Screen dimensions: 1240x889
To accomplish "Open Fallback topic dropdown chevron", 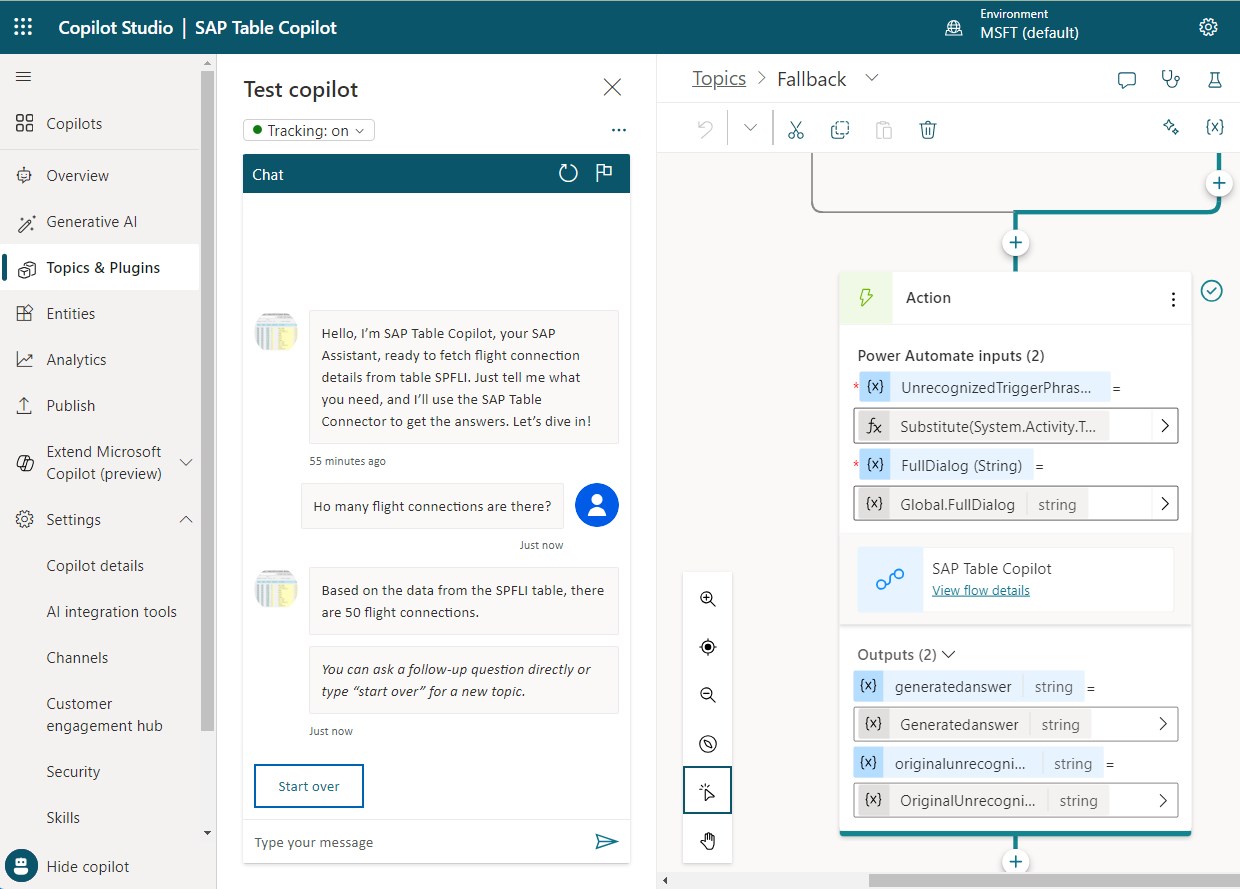I will coord(871,78).
